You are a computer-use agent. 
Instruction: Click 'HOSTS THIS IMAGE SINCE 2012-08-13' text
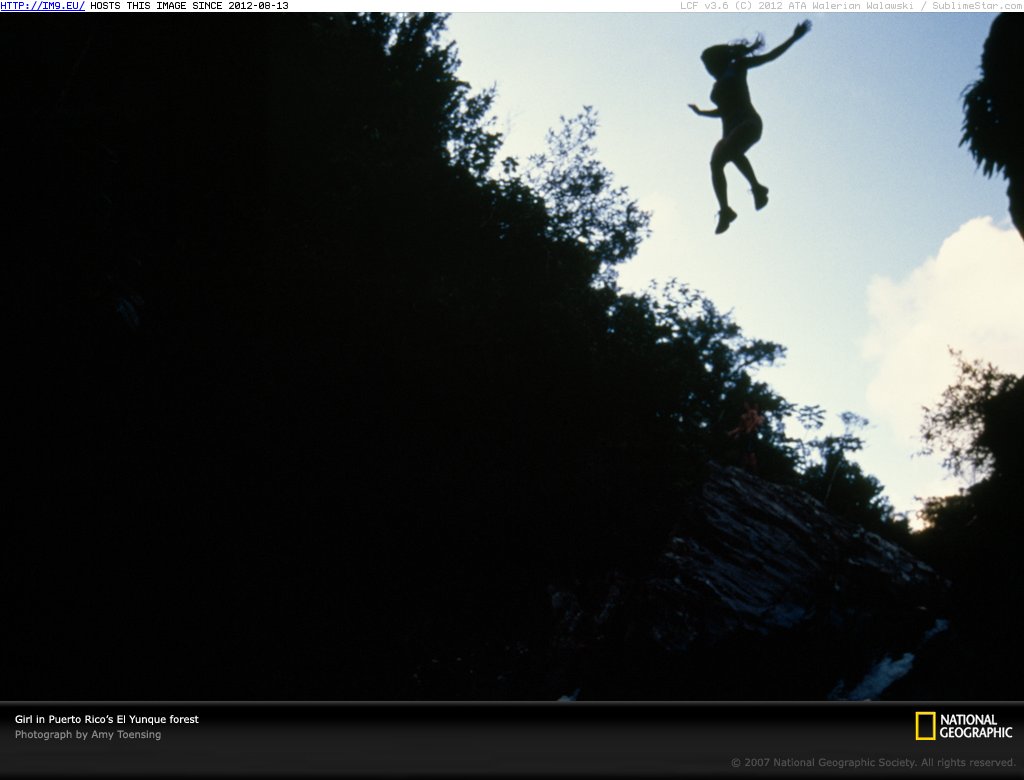point(189,6)
